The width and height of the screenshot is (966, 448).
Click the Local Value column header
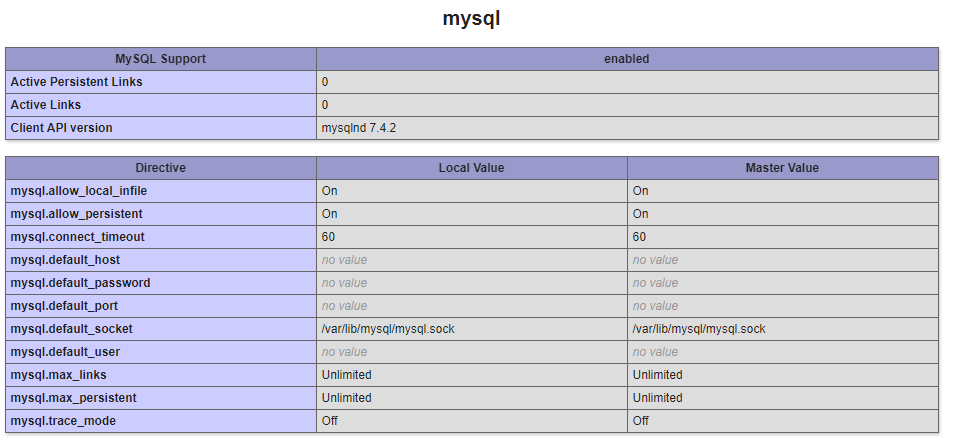(x=472, y=168)
